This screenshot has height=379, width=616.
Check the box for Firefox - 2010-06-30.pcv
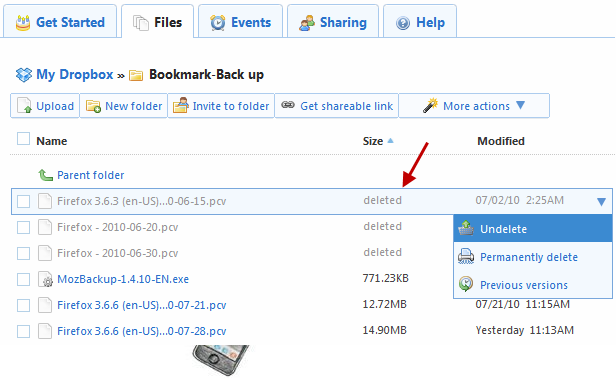pos(24,253)
